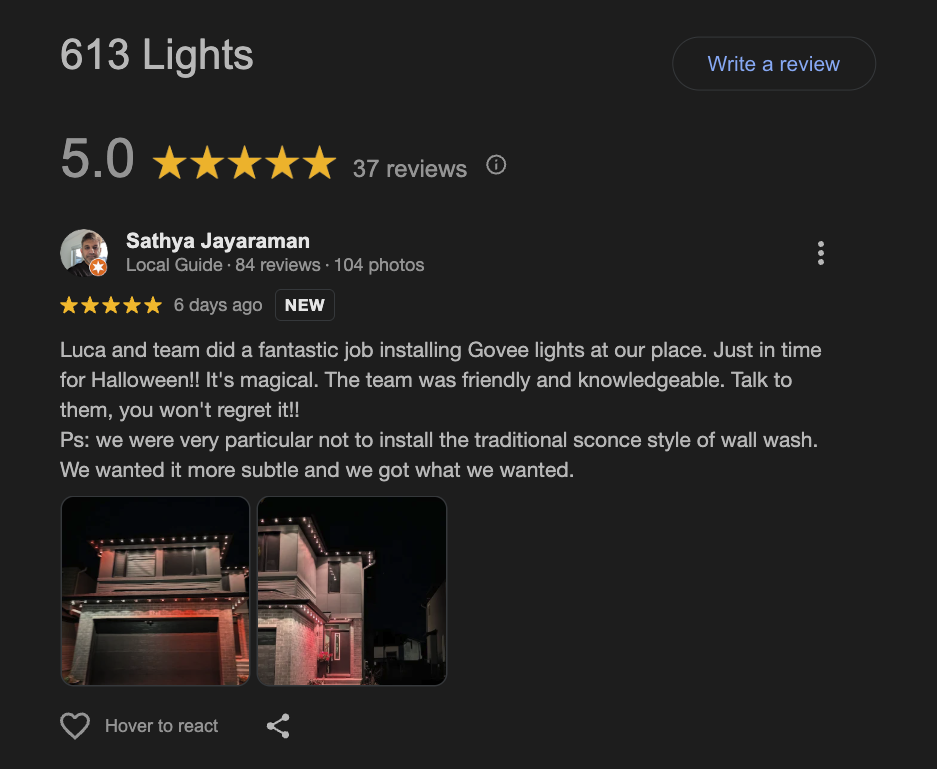This screenshot has width=937, height=769.
Task: Click the share icon under the review photos
Action: (278, 726)
